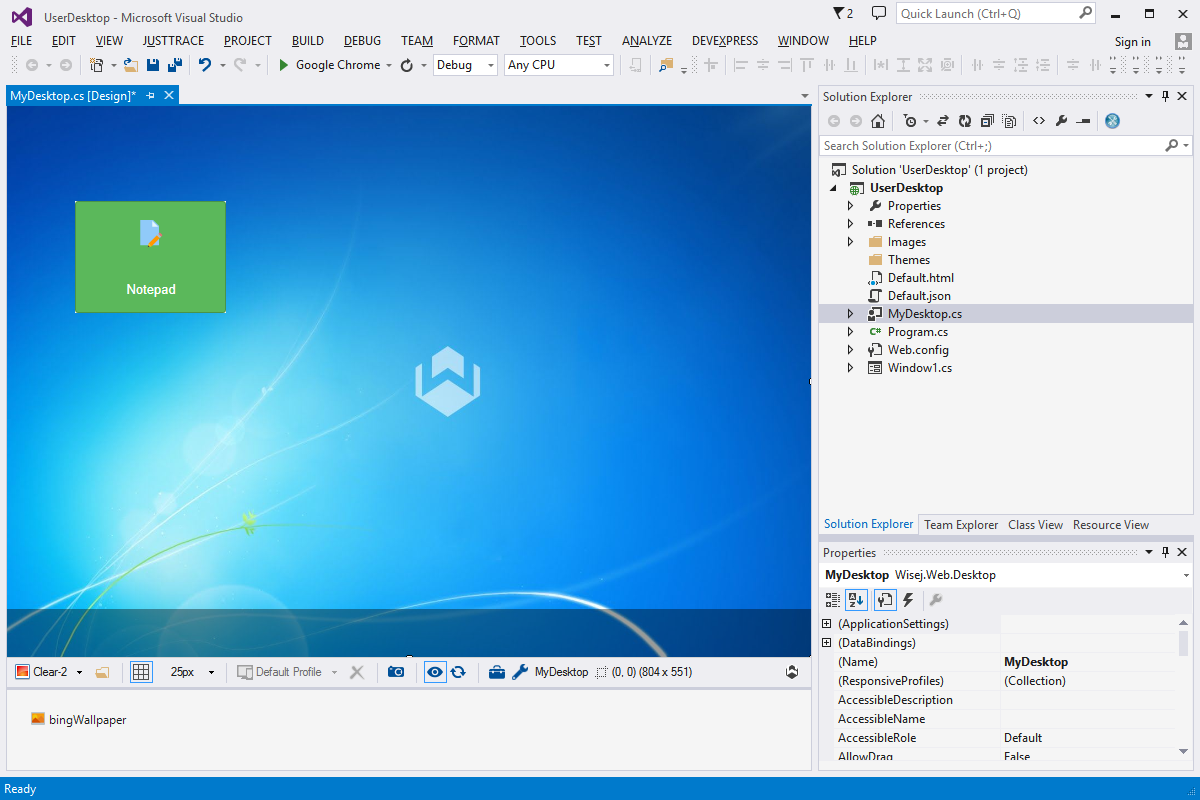Show Events lightning icon in Properties panel

(x=908, y=600)
